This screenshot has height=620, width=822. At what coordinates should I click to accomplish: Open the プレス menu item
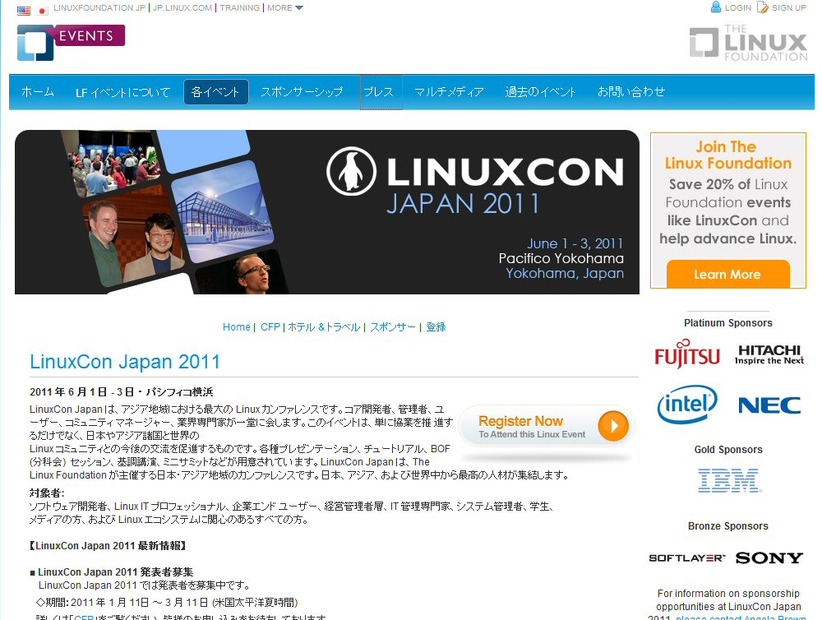(379, 92)
